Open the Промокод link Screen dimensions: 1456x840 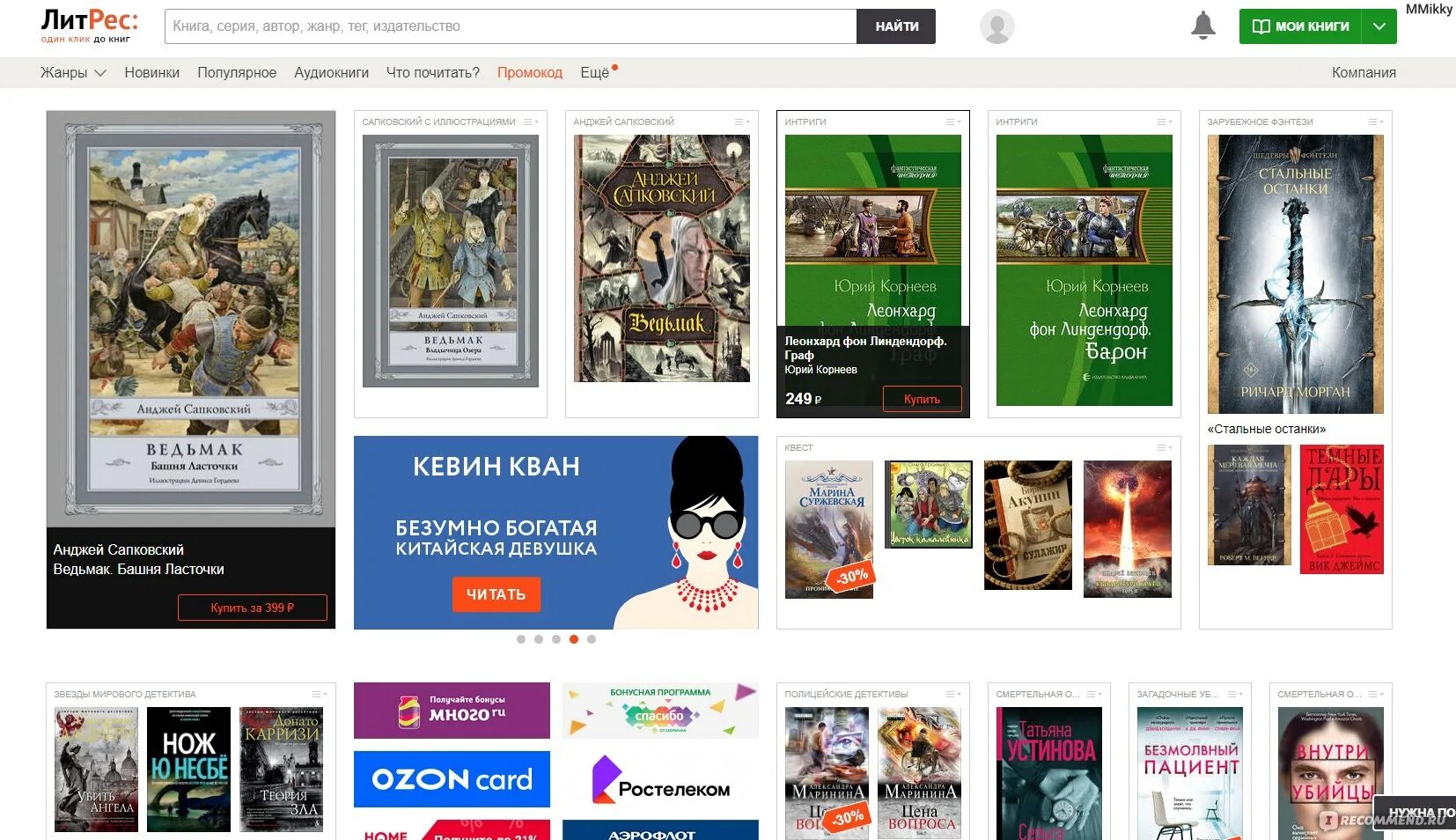click(x=529, y=73)
